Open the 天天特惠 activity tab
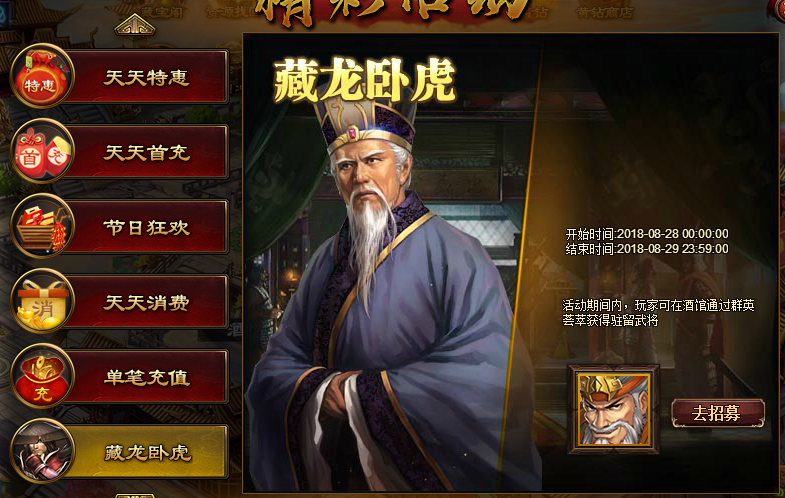 [147, 77]
